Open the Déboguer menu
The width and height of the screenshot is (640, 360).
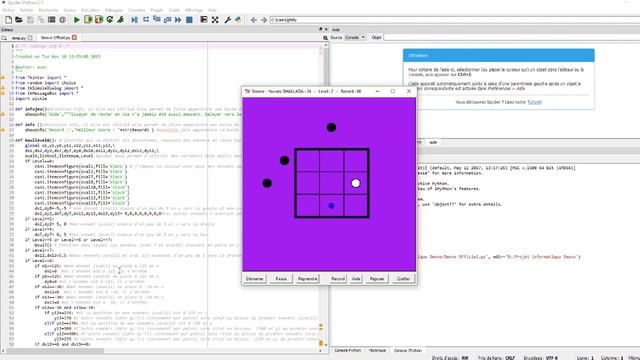pos(114,10)
